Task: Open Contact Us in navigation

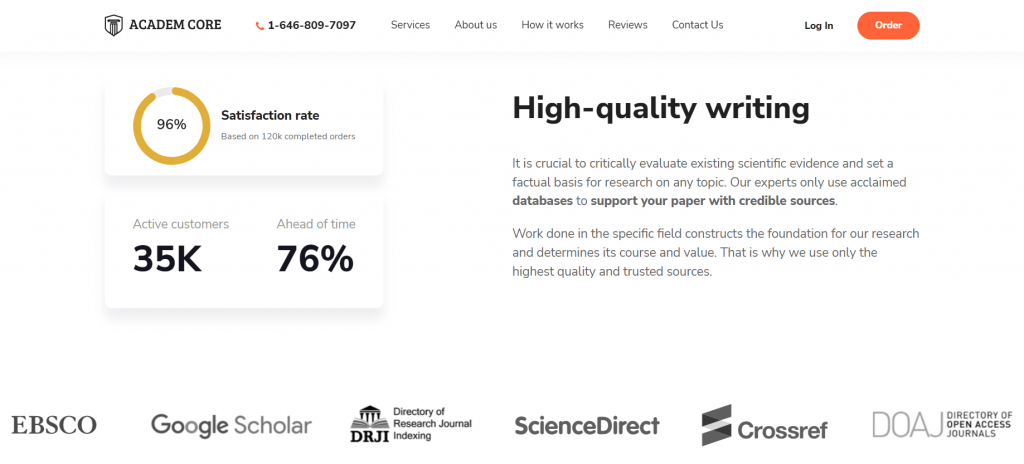Action: [x=697, y=25]
